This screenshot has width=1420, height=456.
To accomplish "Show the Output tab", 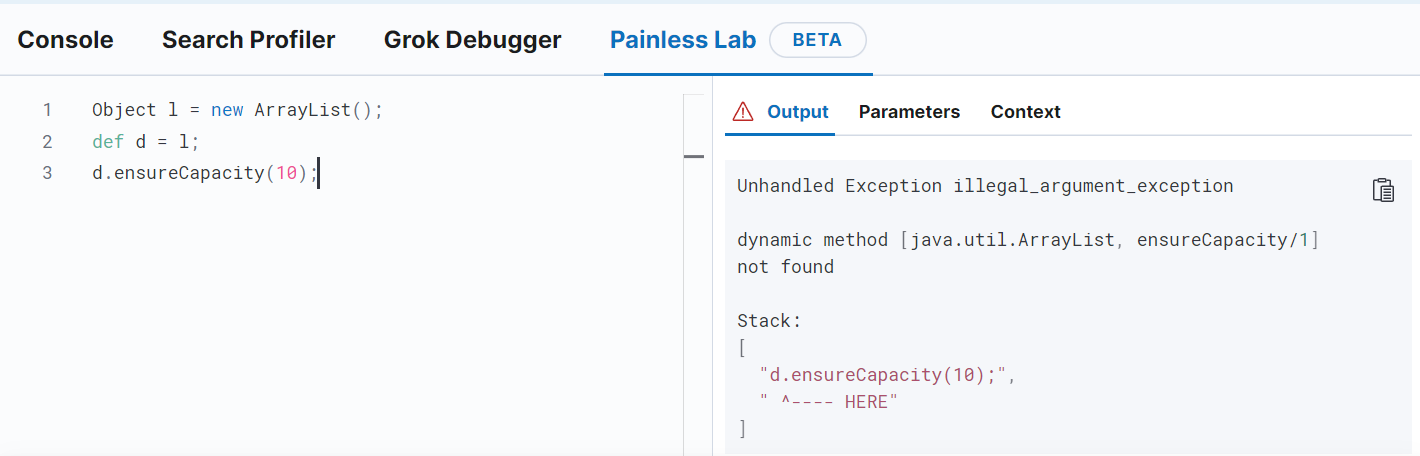I will [798, 112].
